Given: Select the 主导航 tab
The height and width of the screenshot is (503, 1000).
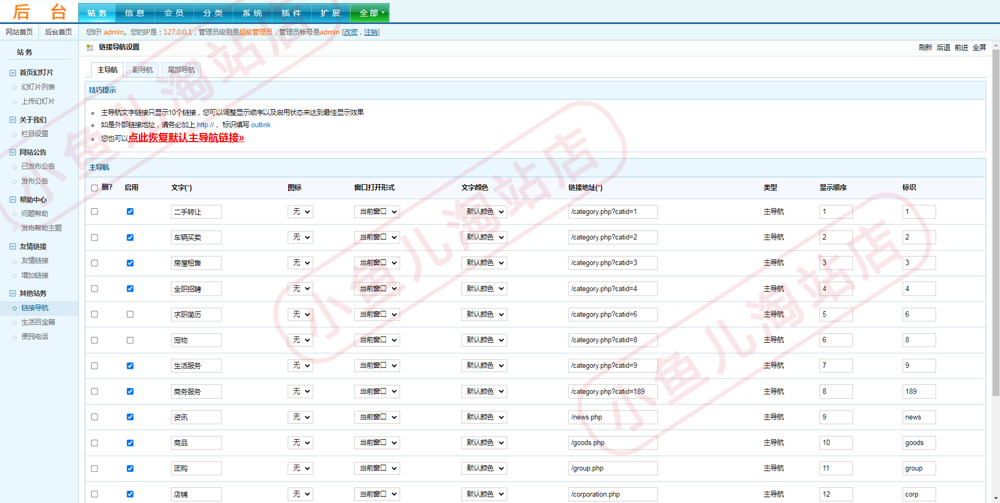Looking at the screenshot, I should pos(107,70).
